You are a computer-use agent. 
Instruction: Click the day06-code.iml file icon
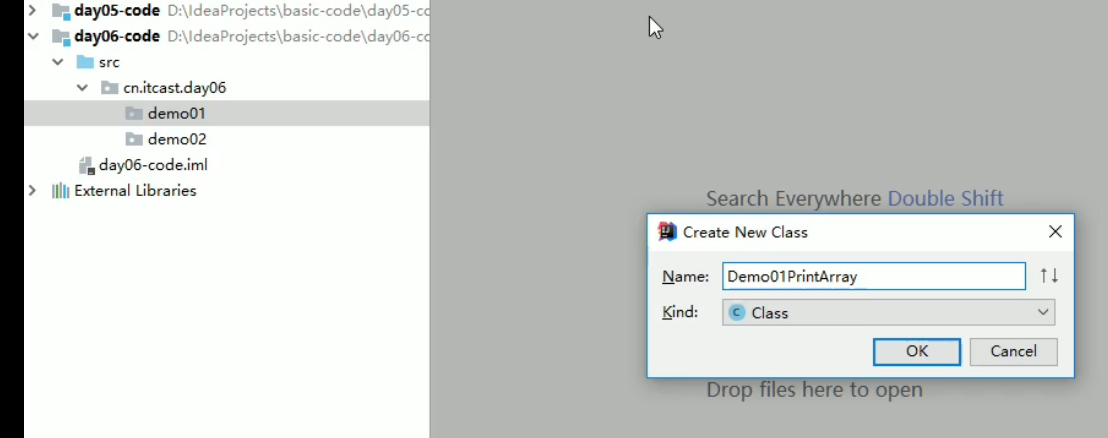click(x=87, y=165)
